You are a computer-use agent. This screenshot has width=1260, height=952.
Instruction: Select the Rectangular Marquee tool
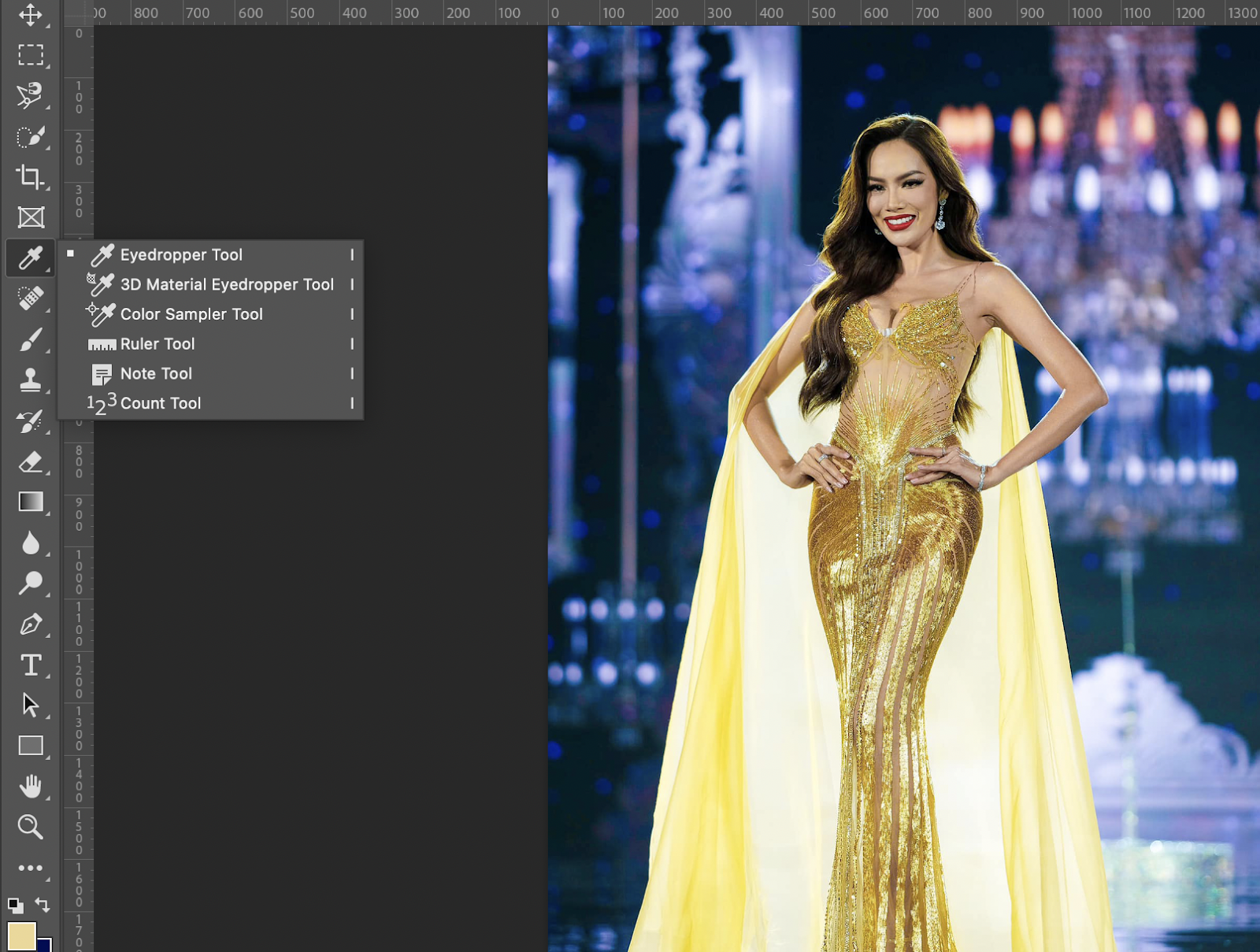(31, 55)
